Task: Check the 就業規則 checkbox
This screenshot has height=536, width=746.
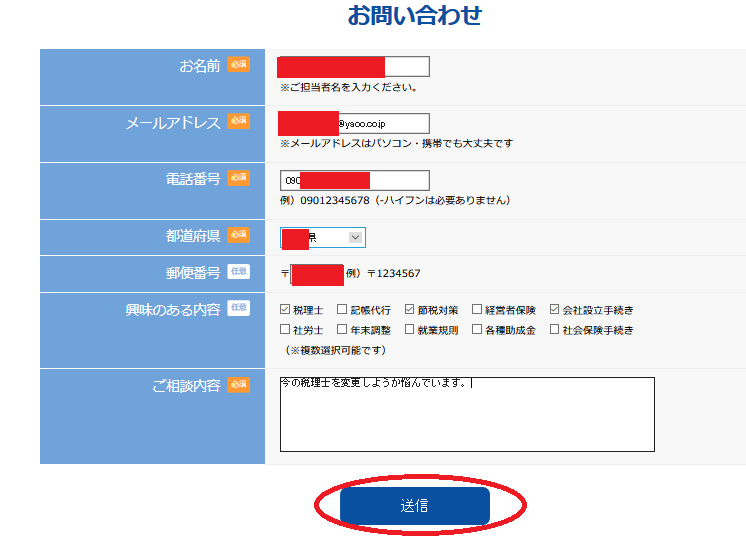Action: (x=409, y=329)
